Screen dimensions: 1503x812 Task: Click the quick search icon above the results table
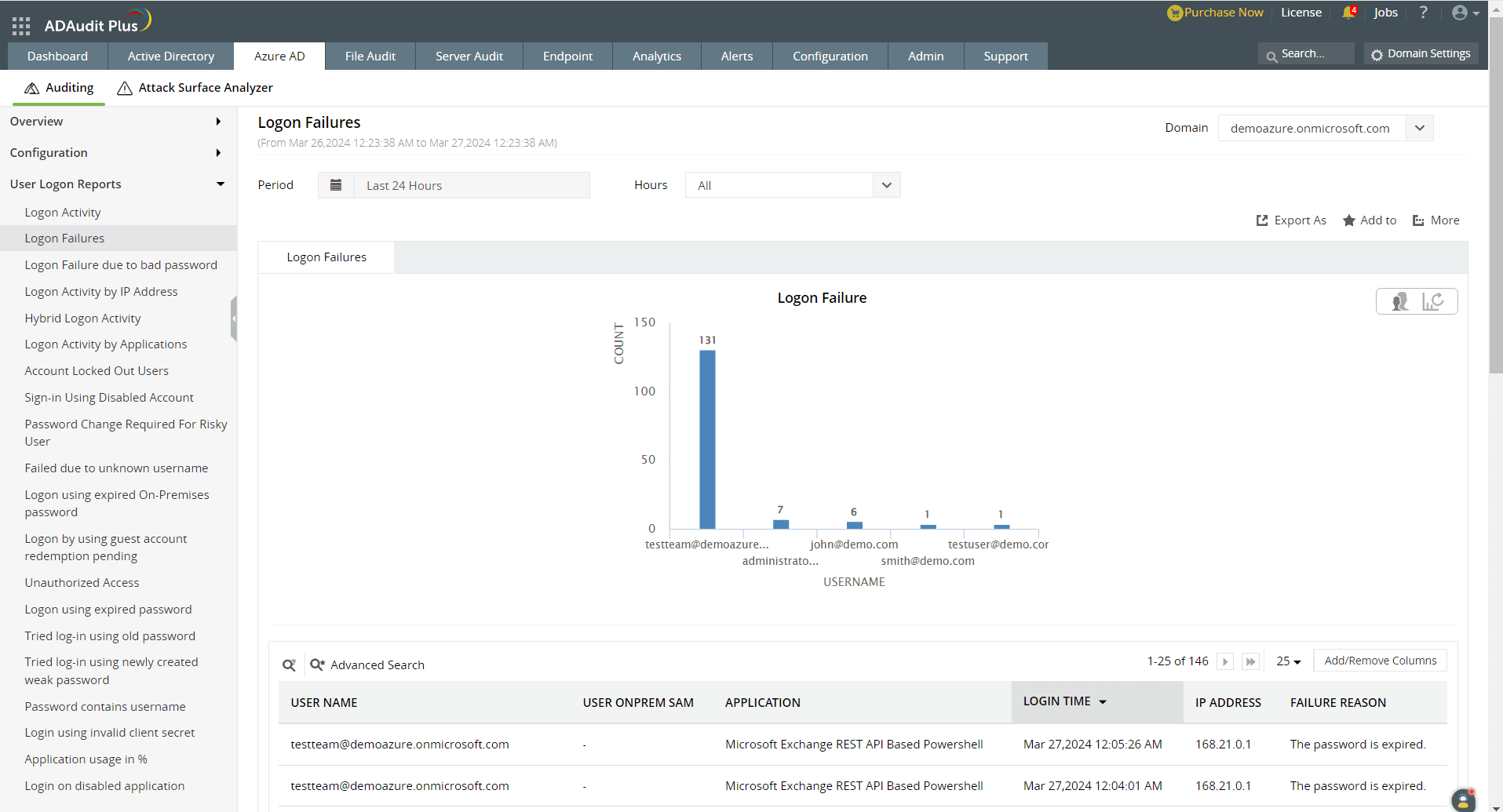[289, 665]
